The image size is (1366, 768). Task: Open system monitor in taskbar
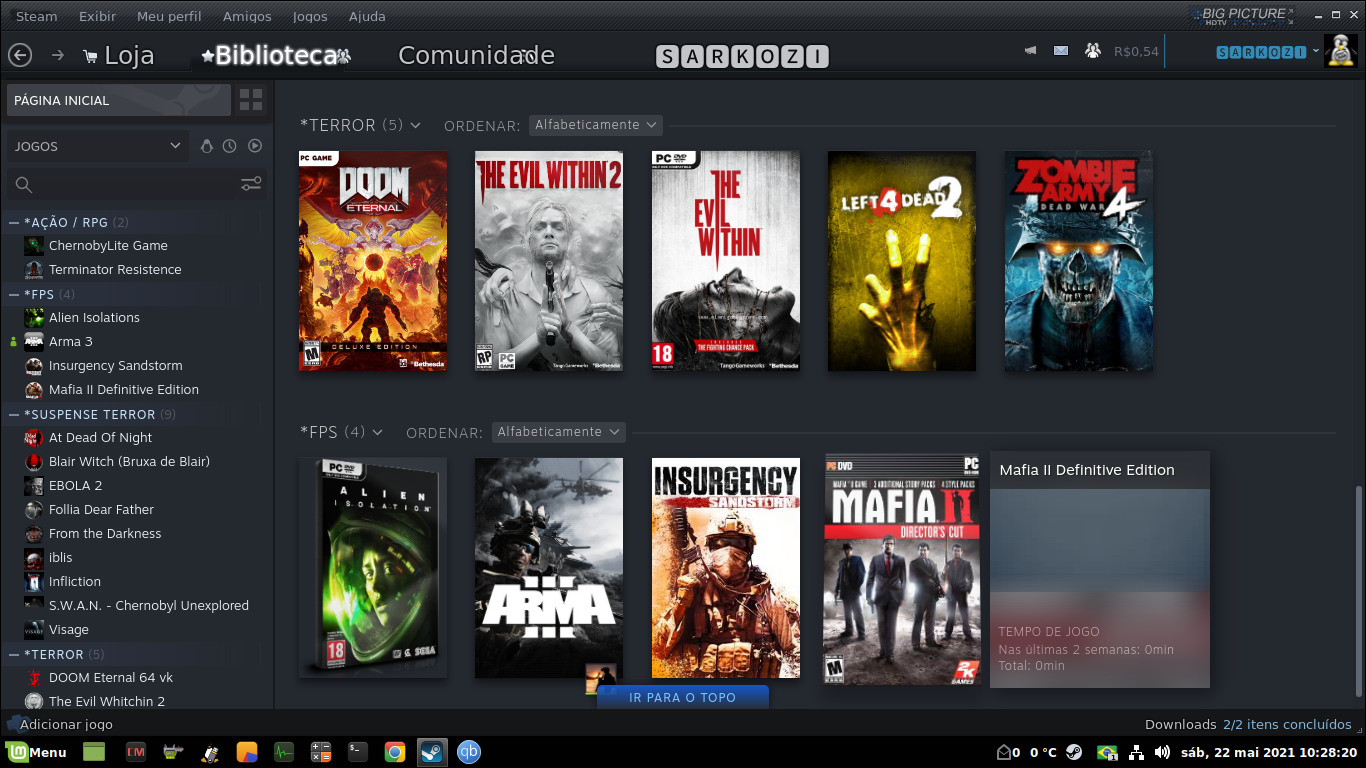point(284,752)
